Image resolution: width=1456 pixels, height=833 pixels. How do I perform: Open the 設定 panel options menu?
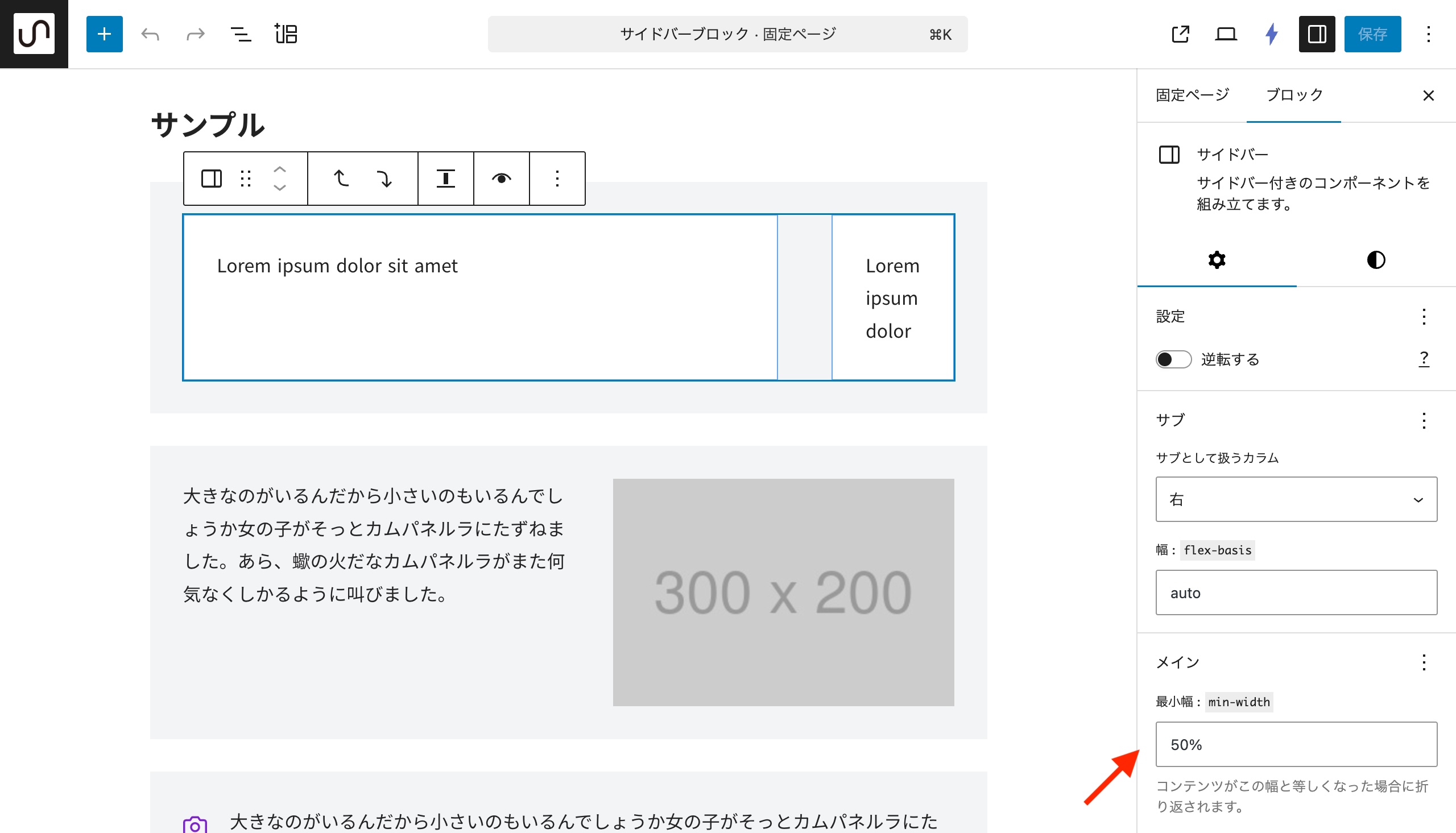1424,316
